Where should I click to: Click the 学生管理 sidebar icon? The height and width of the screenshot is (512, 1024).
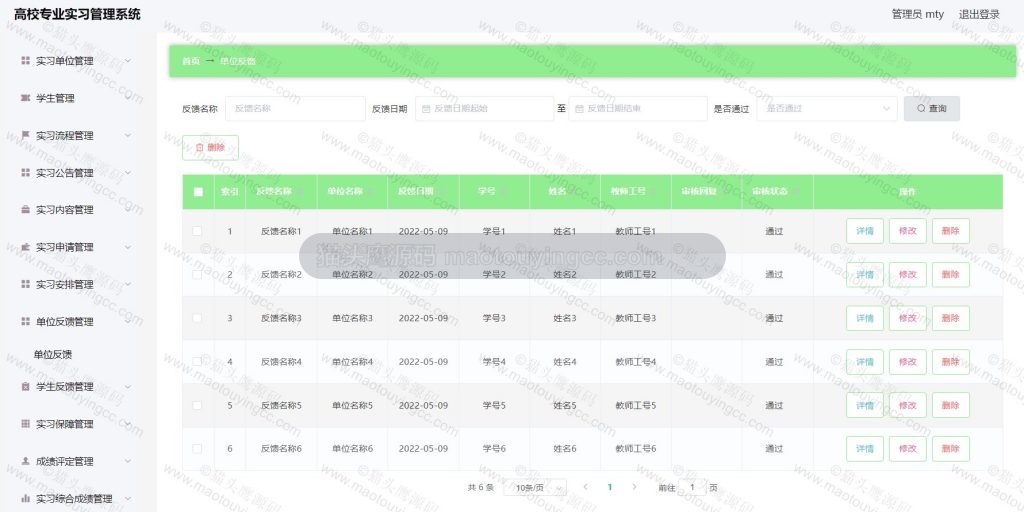25,98
